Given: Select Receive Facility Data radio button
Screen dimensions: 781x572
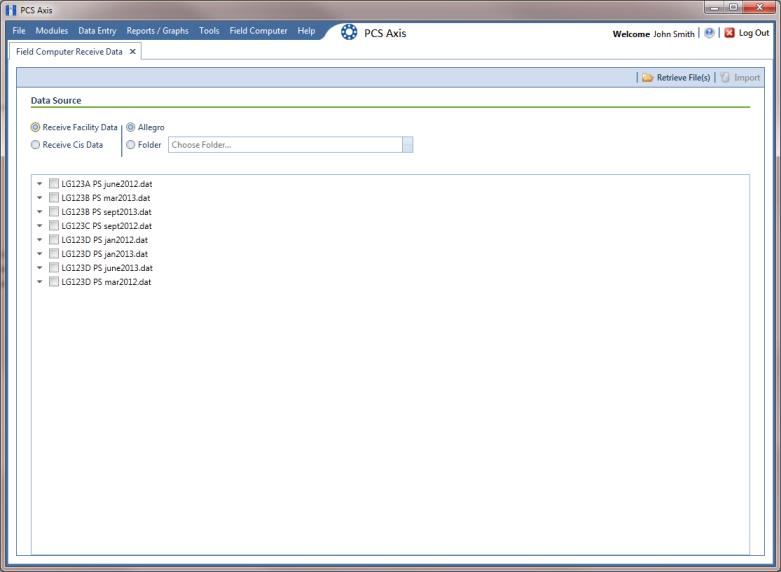Looking at the screenshot, I should point(35,128).
